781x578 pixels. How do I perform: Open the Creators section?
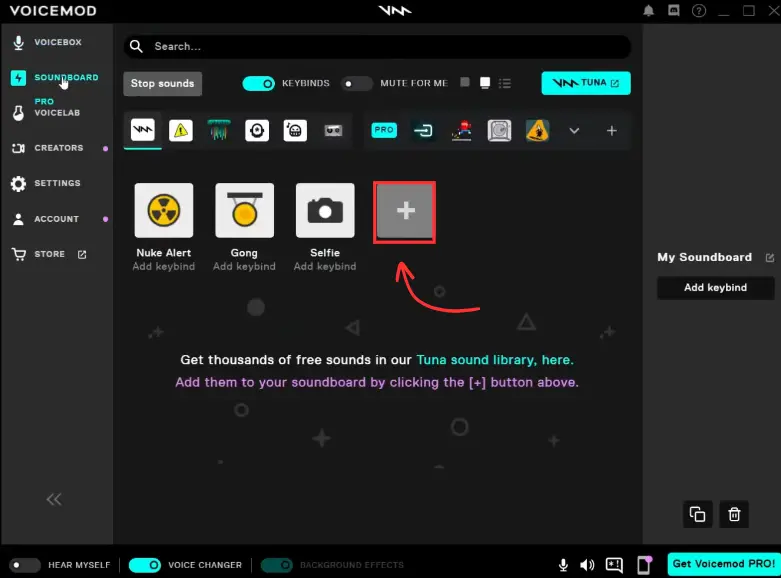pos(48,148)
